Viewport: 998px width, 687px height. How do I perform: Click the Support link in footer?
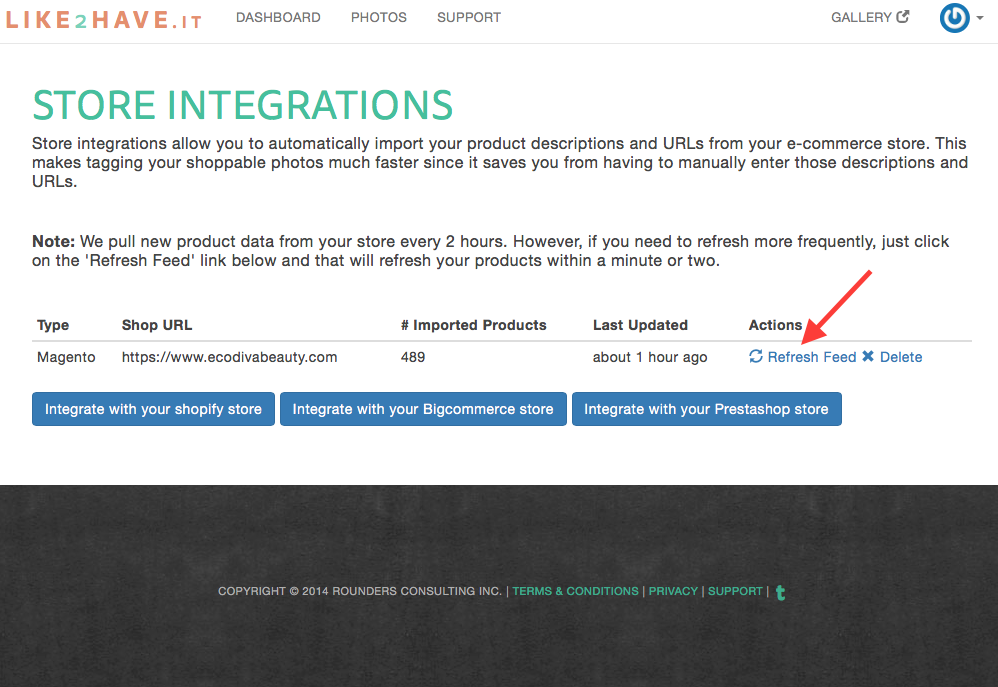point(735,591)
